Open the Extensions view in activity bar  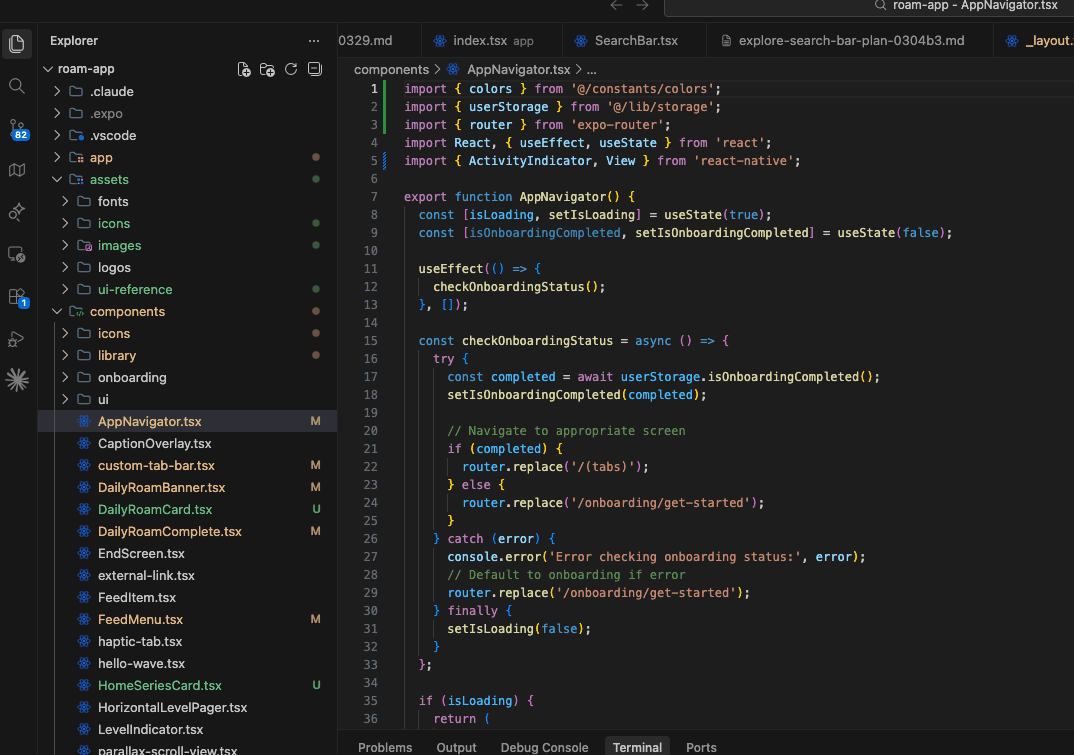(x=17, y=297)
